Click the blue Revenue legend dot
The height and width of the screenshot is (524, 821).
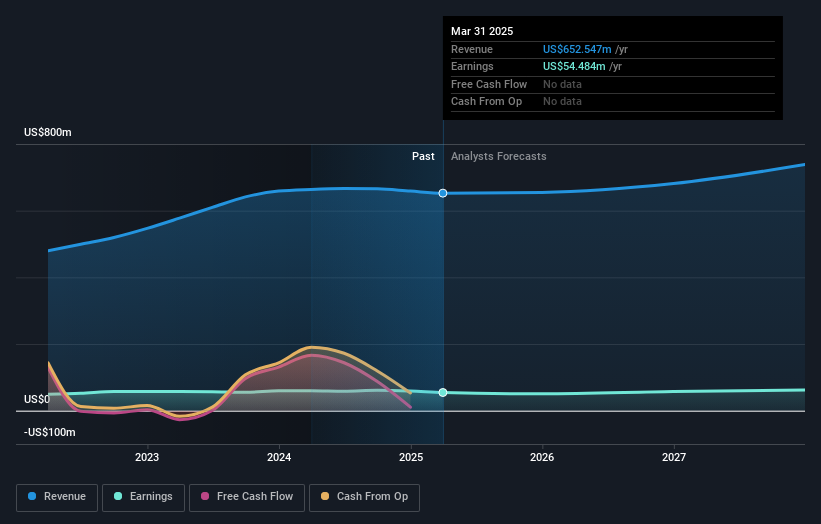point(32,496)
